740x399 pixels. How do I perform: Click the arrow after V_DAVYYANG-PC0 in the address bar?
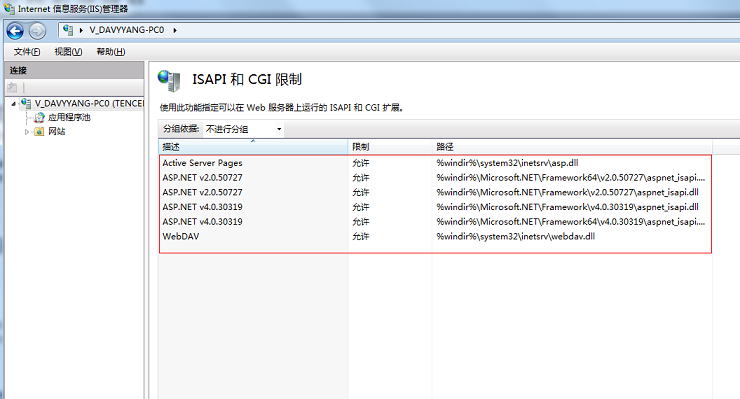click(175, 30)
